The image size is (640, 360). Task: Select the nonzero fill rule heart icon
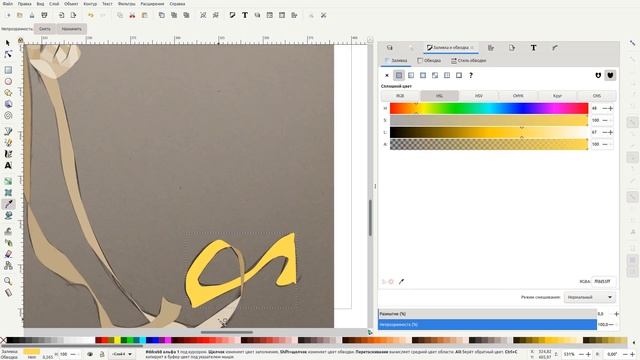[610, 75]
